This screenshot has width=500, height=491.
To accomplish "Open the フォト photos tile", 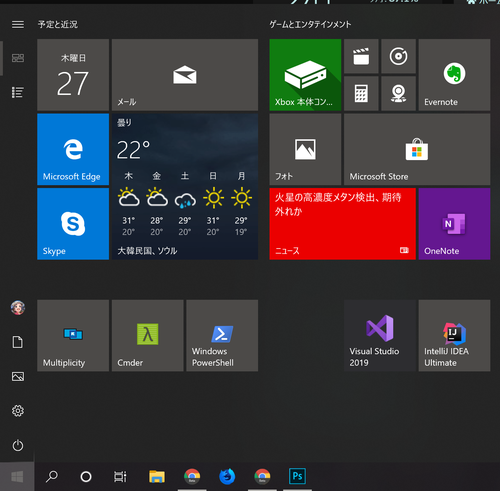I will (305, 149).
